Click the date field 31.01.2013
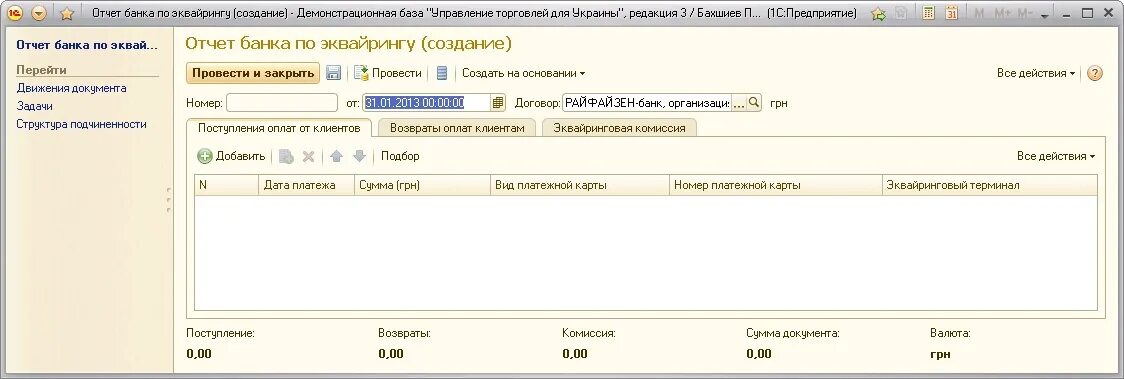Screen dimensions: 1124x379 tap(426, 103)
